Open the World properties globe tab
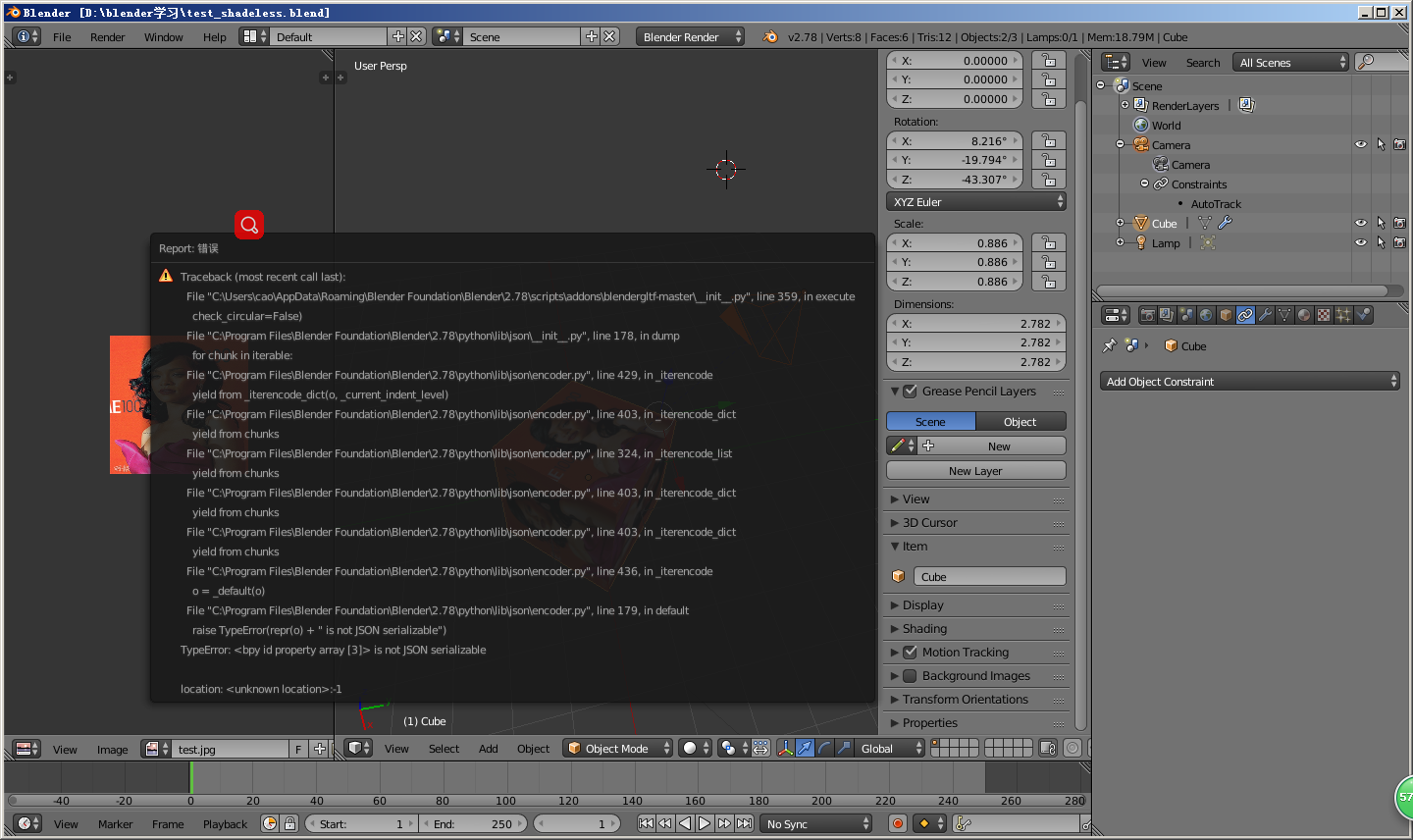Screen dimensions: 1413x840 point(1206,315)
